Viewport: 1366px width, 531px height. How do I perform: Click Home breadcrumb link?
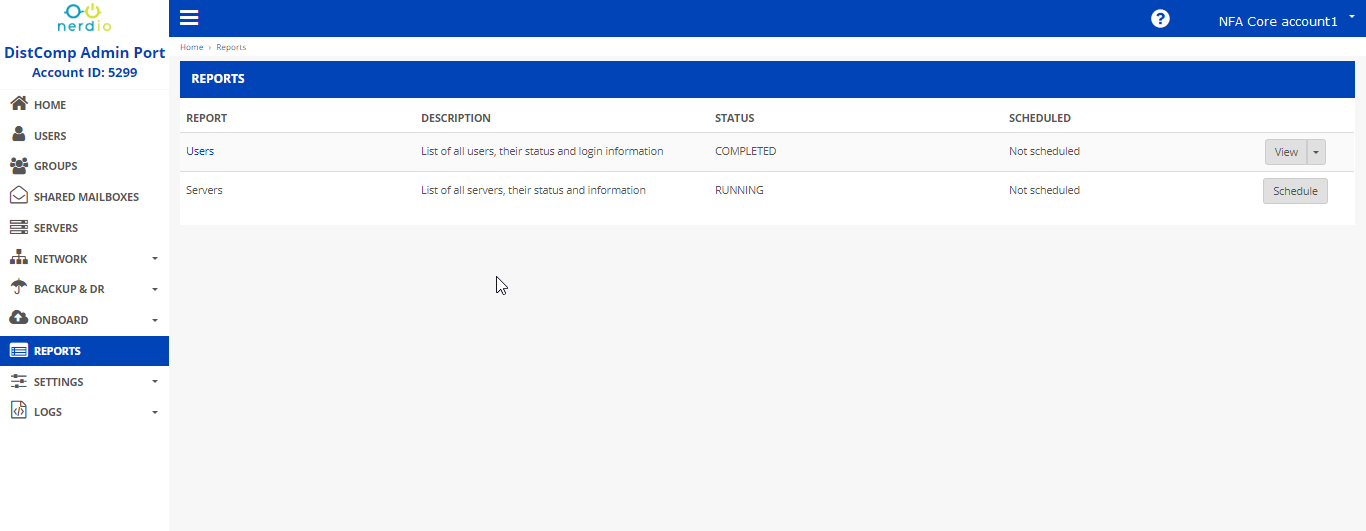coord(191,47)
